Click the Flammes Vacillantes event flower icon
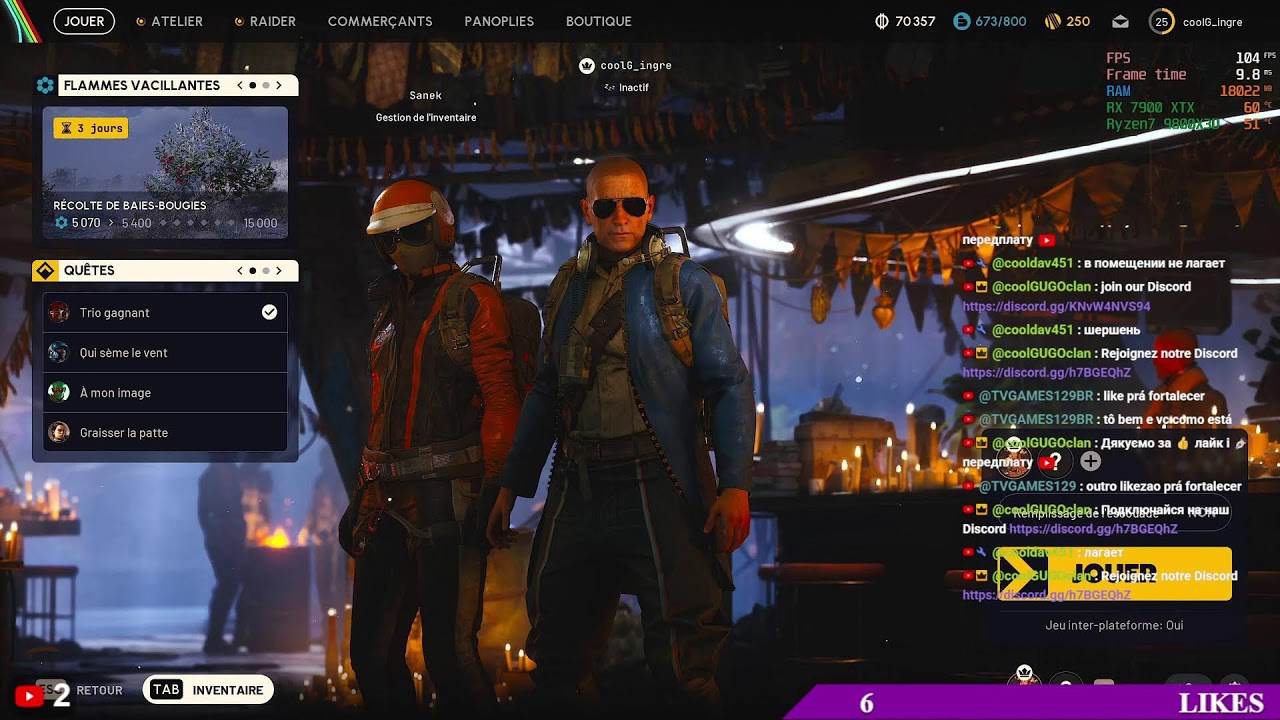The width and height of the screenshot is (1280, 720). click(45, 86)
